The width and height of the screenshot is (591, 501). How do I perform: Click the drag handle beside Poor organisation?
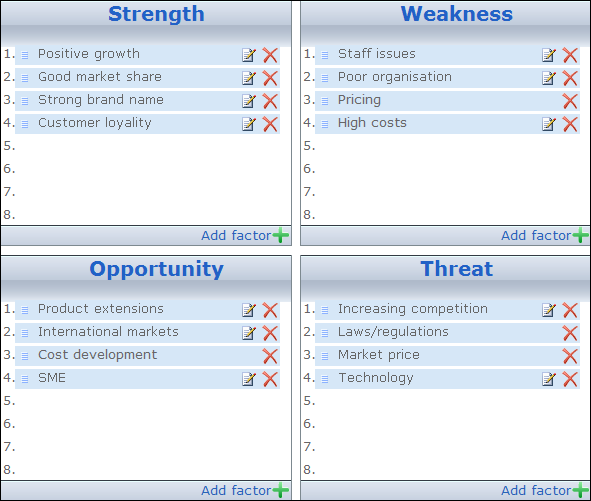click(325, 78)
